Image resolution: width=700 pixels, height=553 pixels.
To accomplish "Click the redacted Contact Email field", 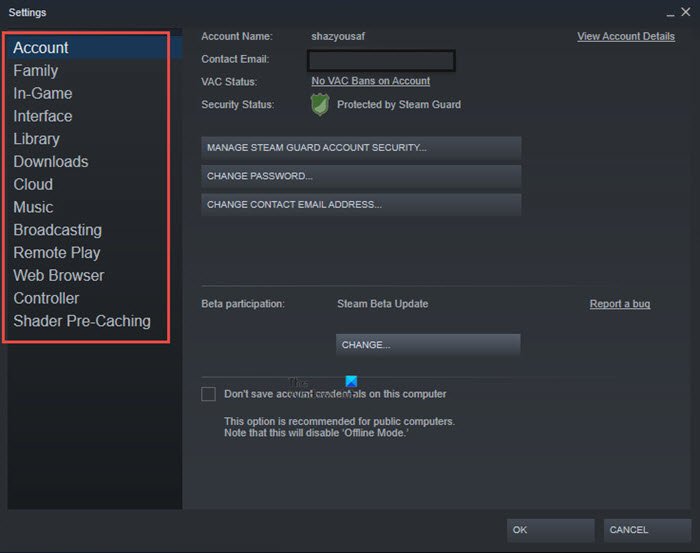I will click(381, 60).
